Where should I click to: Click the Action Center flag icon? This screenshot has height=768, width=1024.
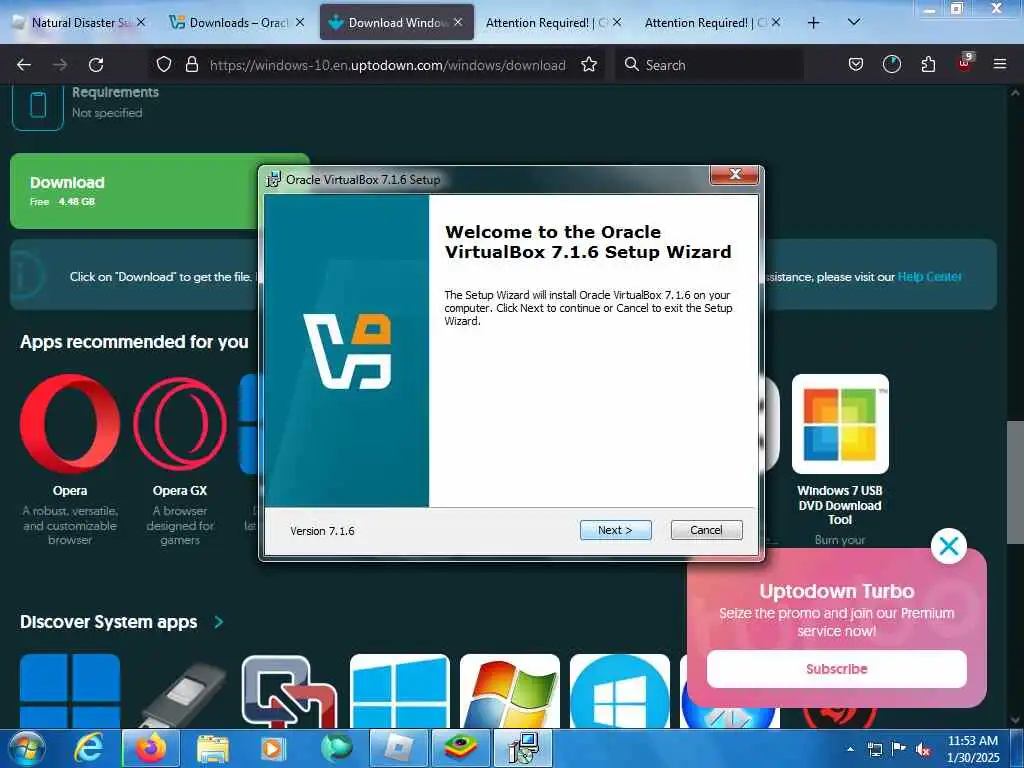pyautogui.click(x=899, y=749)
